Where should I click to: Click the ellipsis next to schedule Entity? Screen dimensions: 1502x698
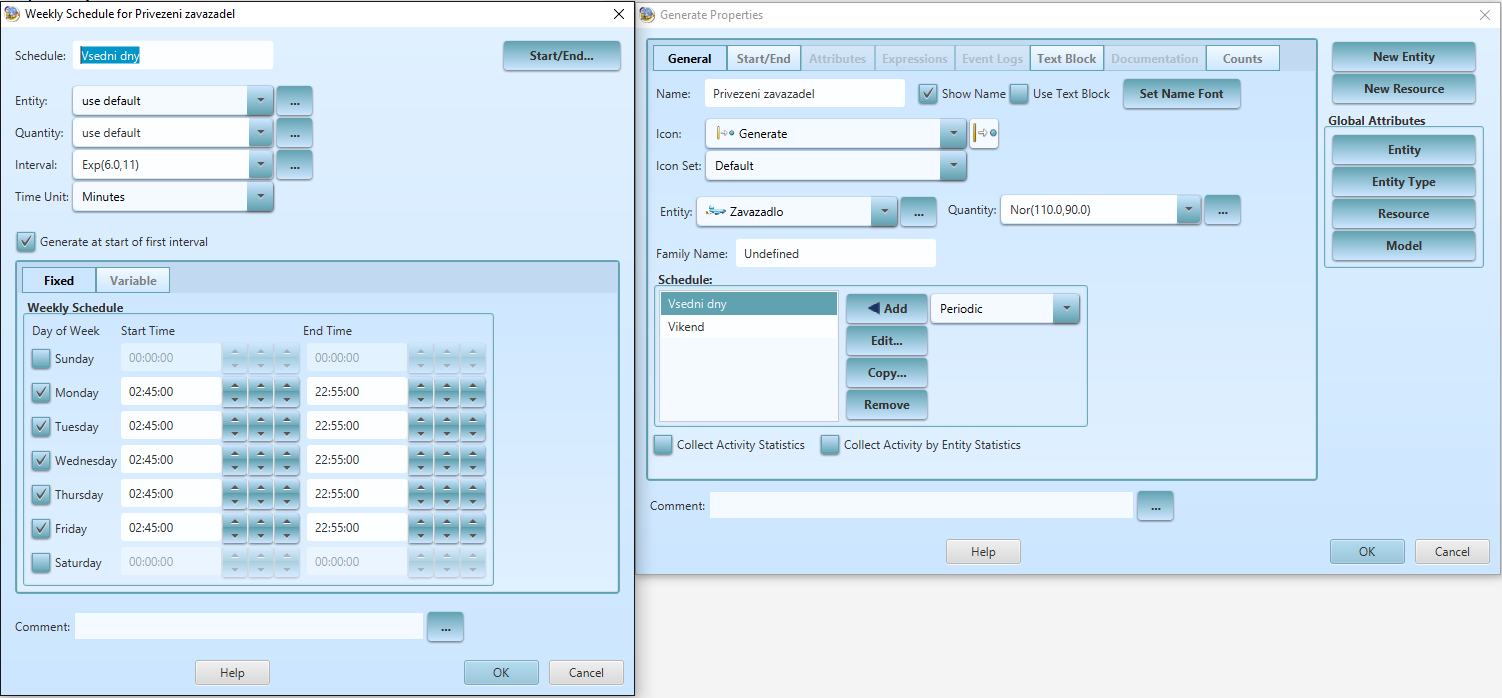click(294, 101)
